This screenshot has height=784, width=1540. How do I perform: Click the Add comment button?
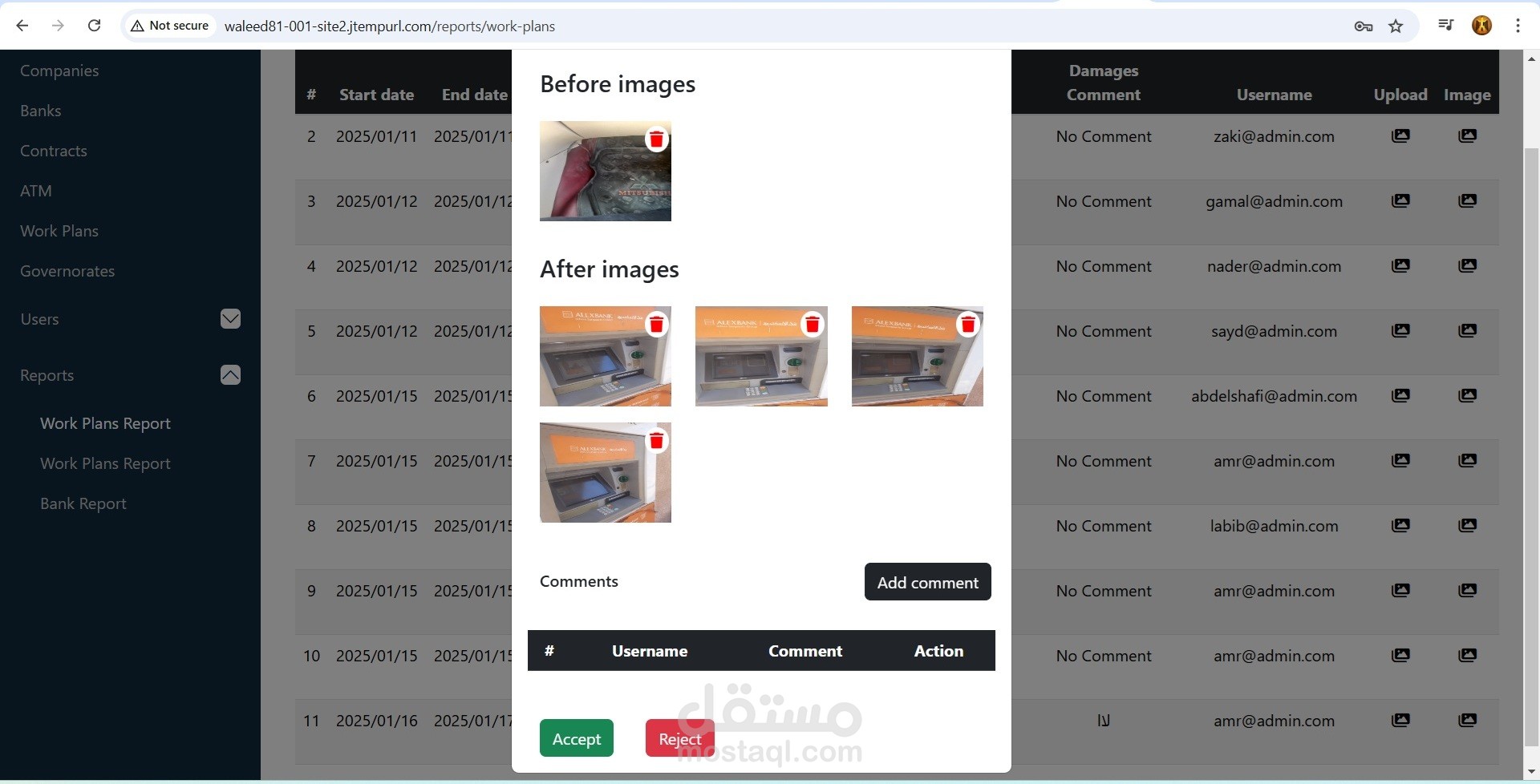[927, 582]
